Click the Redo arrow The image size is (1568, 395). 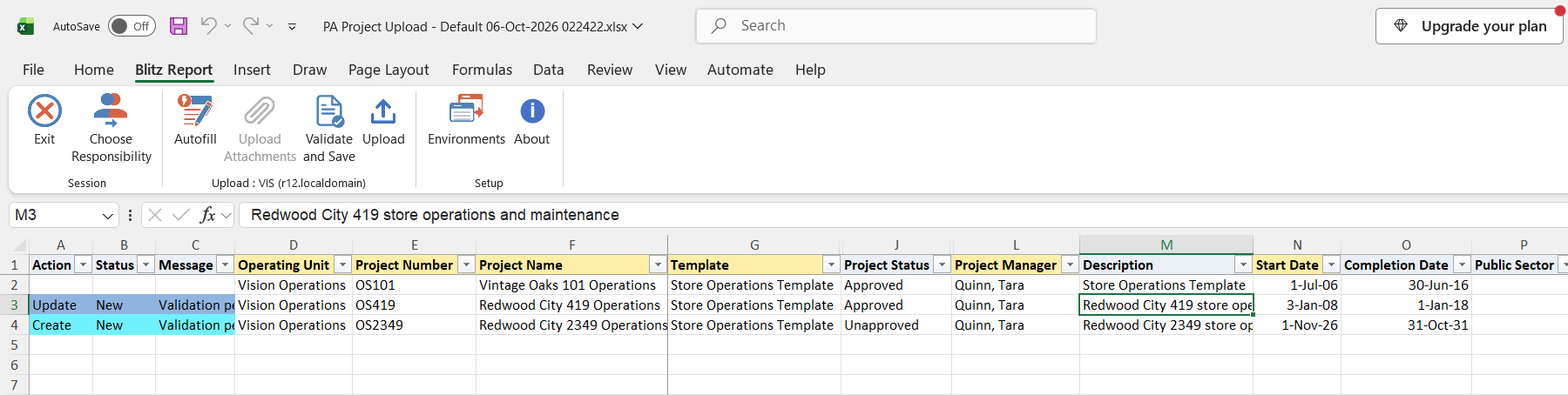click(250, 26)
